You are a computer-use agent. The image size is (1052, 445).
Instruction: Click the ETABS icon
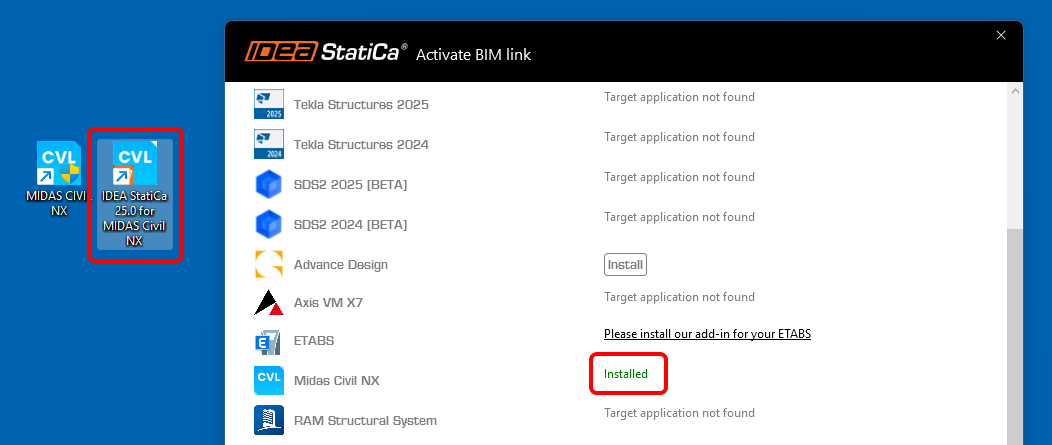click(x=269, y=341)
